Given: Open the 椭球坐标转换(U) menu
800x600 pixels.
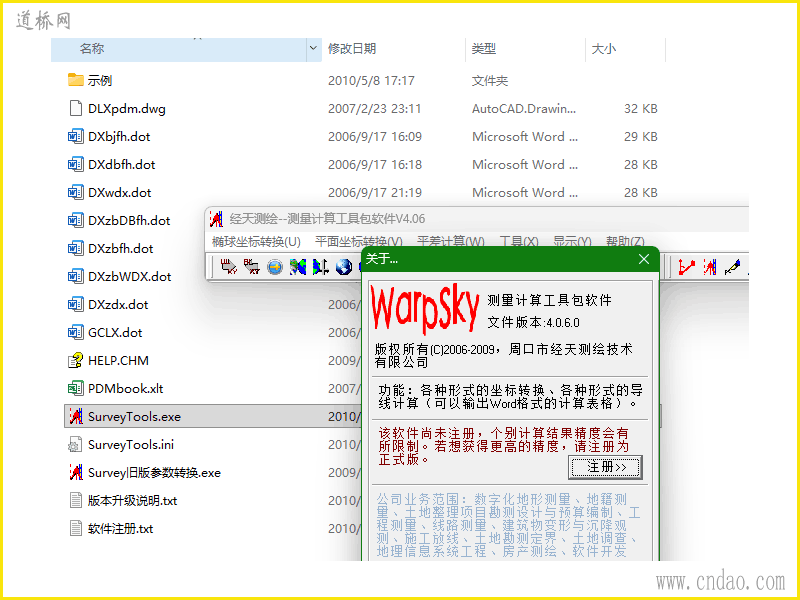Looking at the screenshot, I should click(256, 241).
